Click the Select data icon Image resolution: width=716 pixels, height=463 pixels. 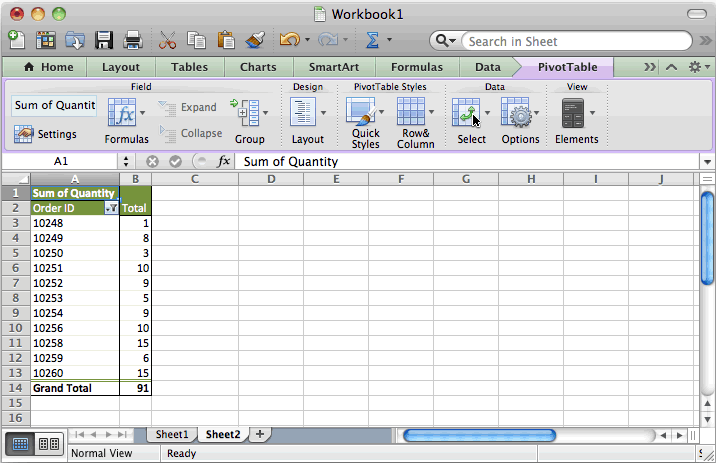click(x=466, y=112)
